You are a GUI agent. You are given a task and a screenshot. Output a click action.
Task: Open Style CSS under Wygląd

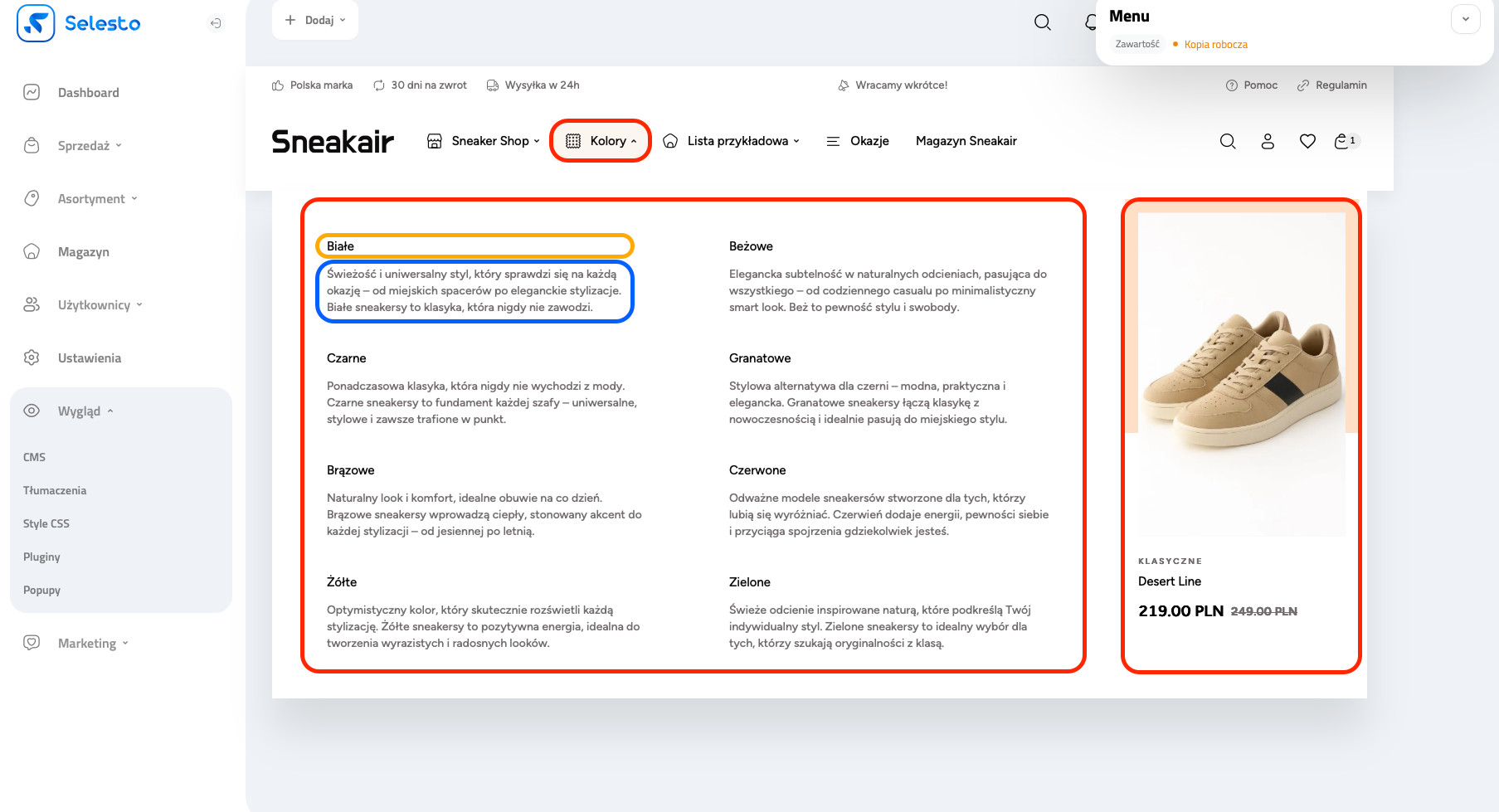pyautogui.click(x=46, y=523)
